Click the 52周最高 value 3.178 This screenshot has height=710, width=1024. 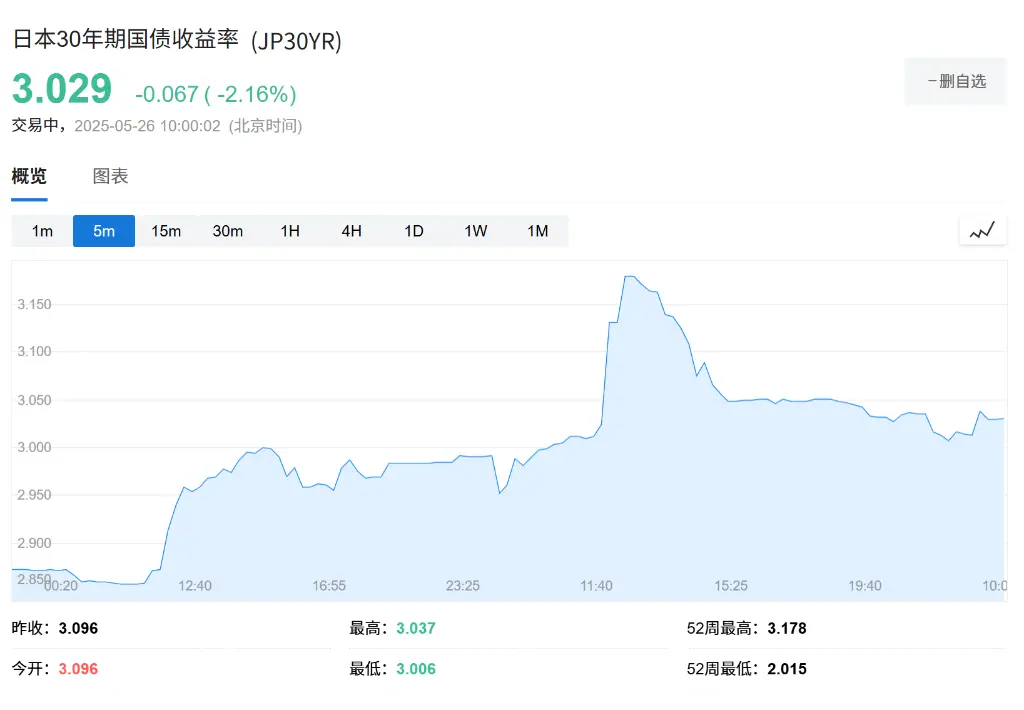786,628
